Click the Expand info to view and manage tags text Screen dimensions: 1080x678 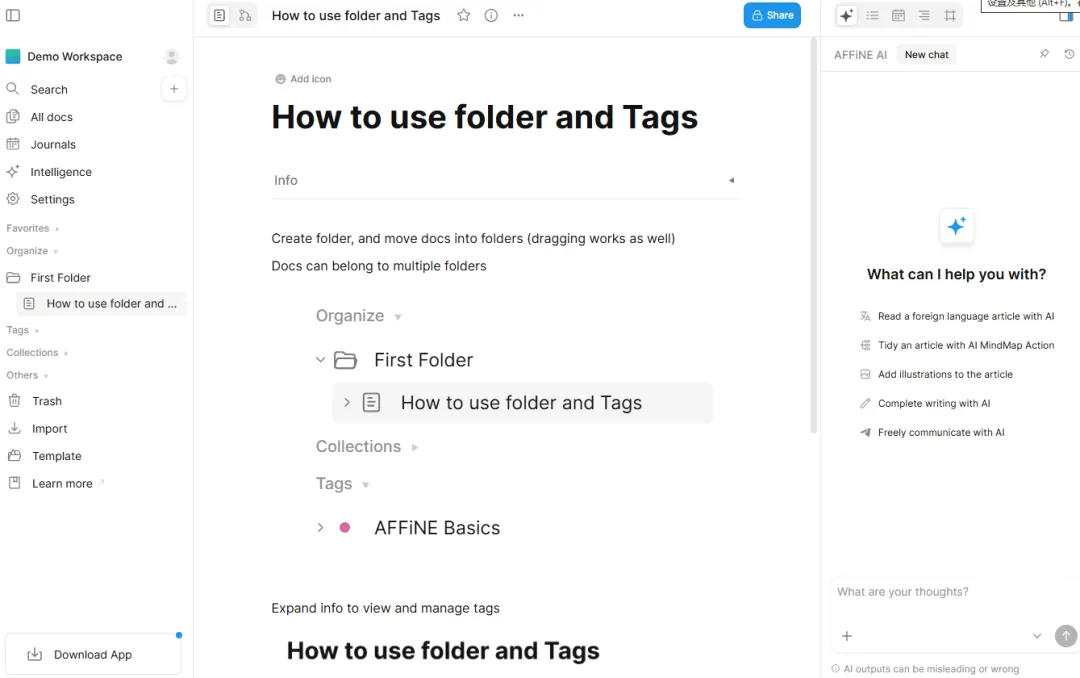tap(386, 608)
